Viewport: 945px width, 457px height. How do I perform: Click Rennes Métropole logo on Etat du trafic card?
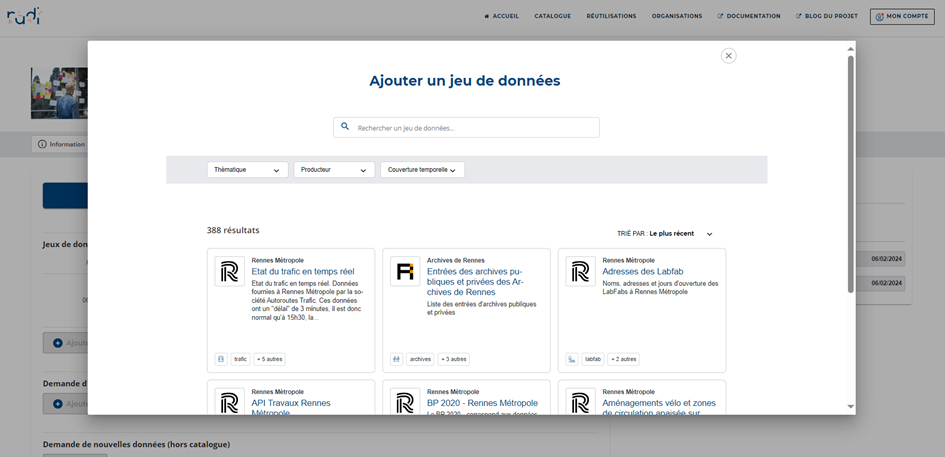[230, 271]
